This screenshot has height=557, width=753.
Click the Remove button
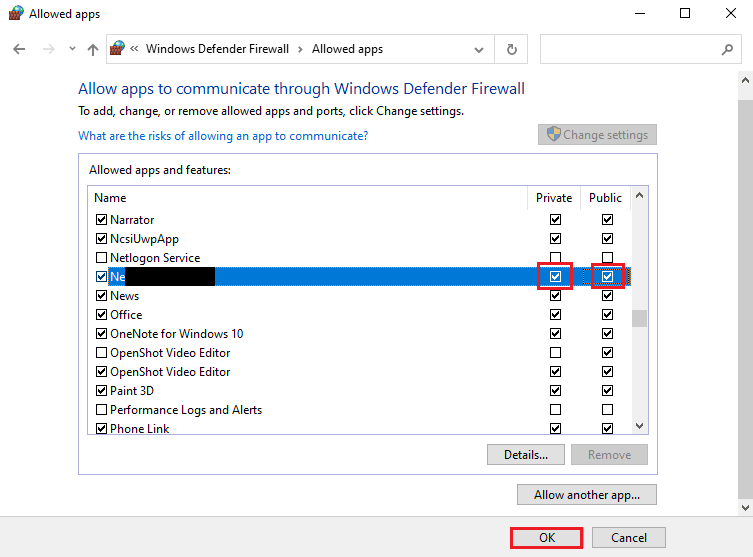point(609,455)
